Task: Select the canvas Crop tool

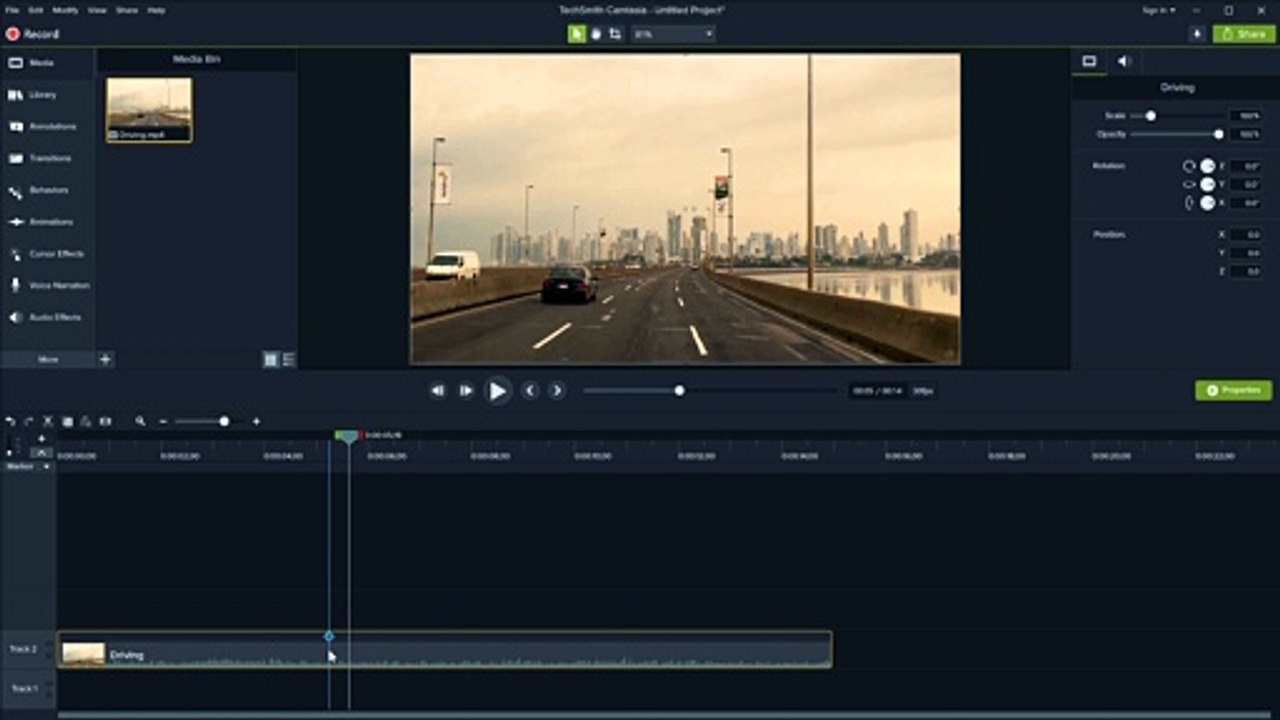Action: coord(615,34)
